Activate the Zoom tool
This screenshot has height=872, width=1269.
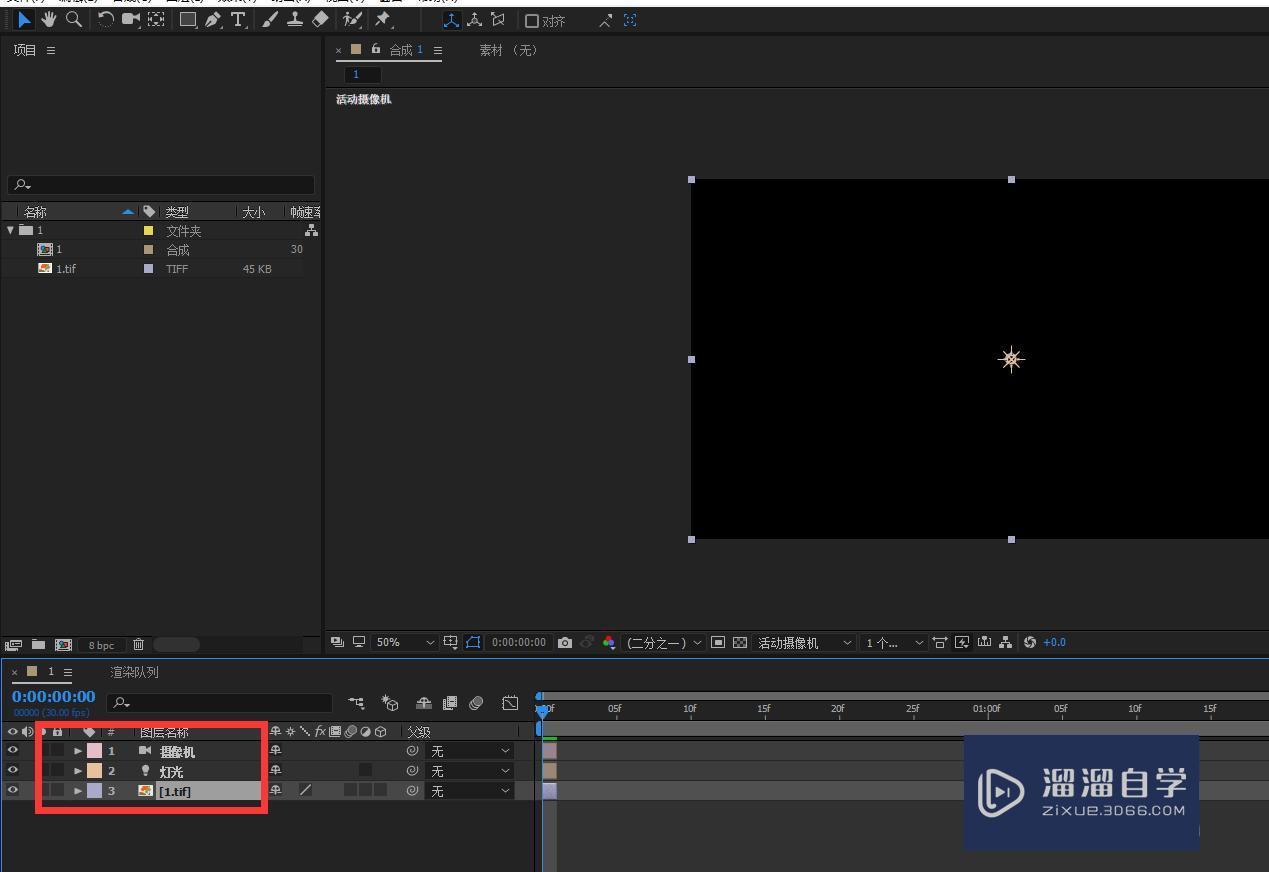74,19
